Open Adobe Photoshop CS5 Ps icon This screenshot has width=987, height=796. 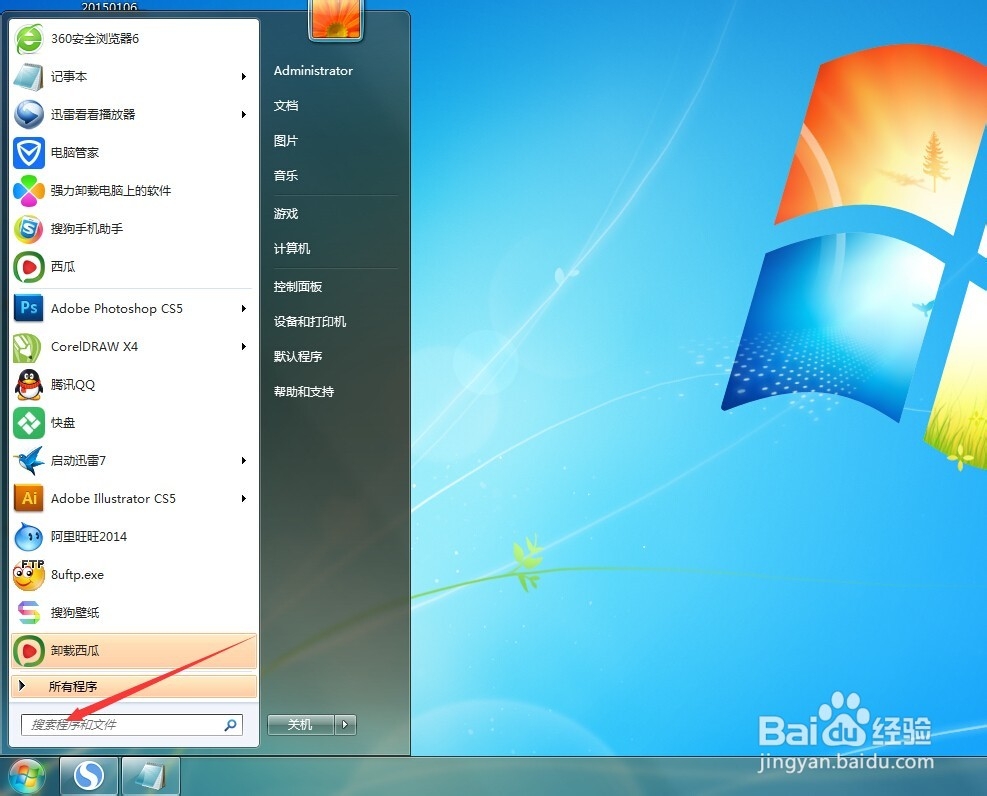(29, 308)
